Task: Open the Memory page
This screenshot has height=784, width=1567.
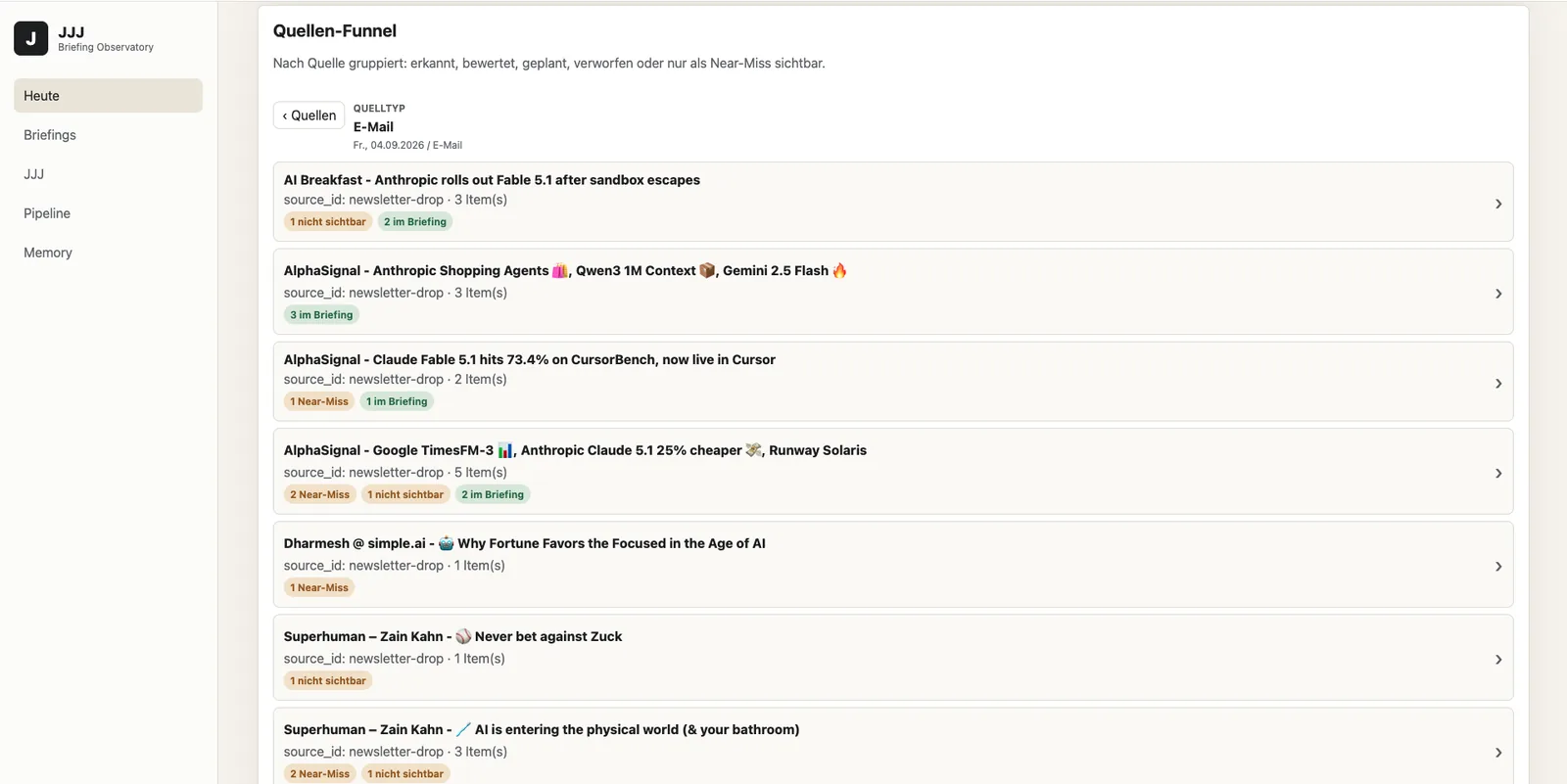Action: (108, 253)
